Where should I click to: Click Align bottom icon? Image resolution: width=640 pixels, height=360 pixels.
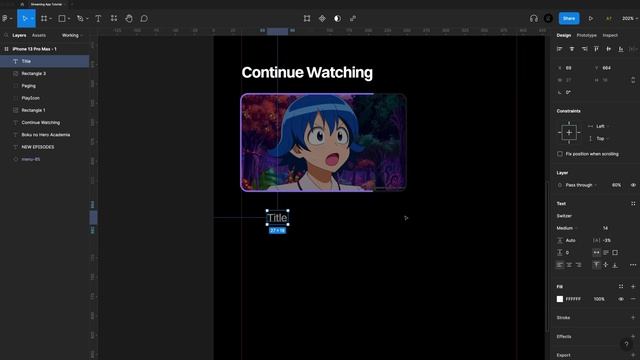click(x=621, y=49)
